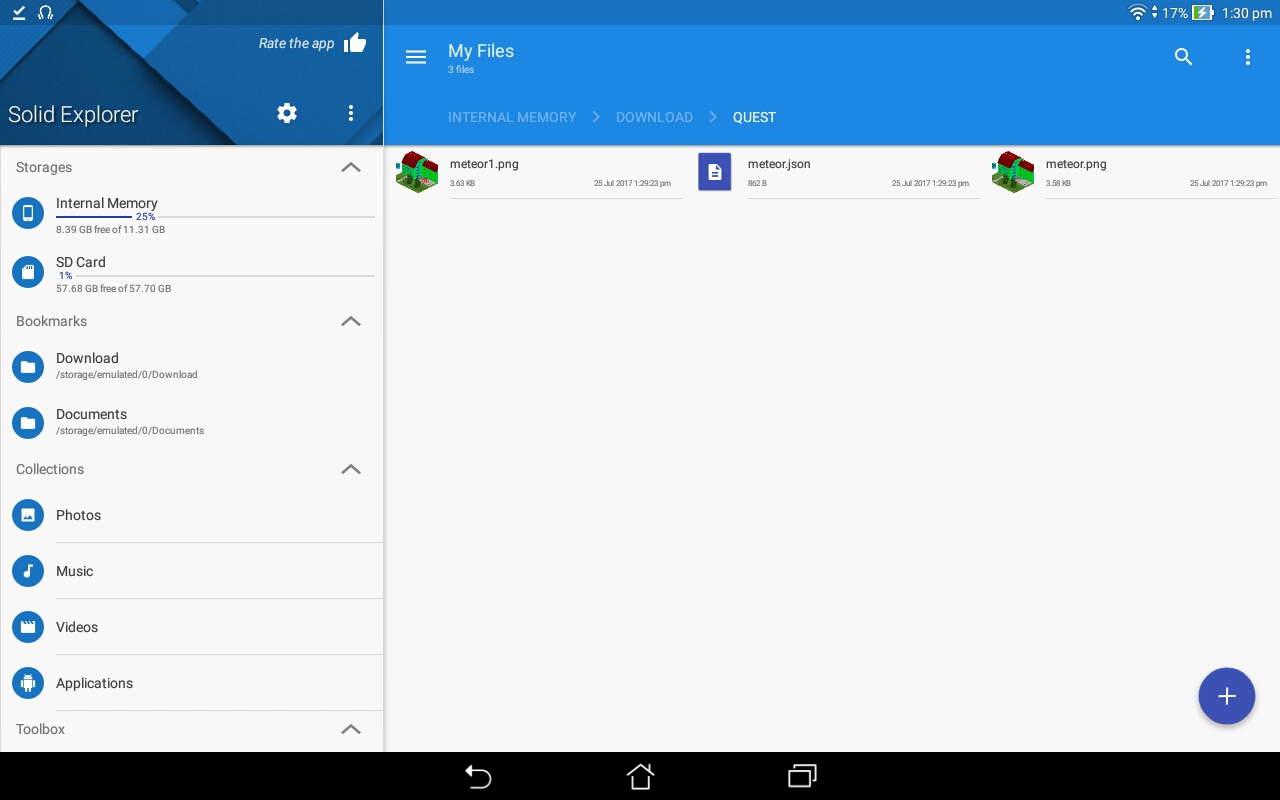Open the Download bookmark label

tap(87, 358)
